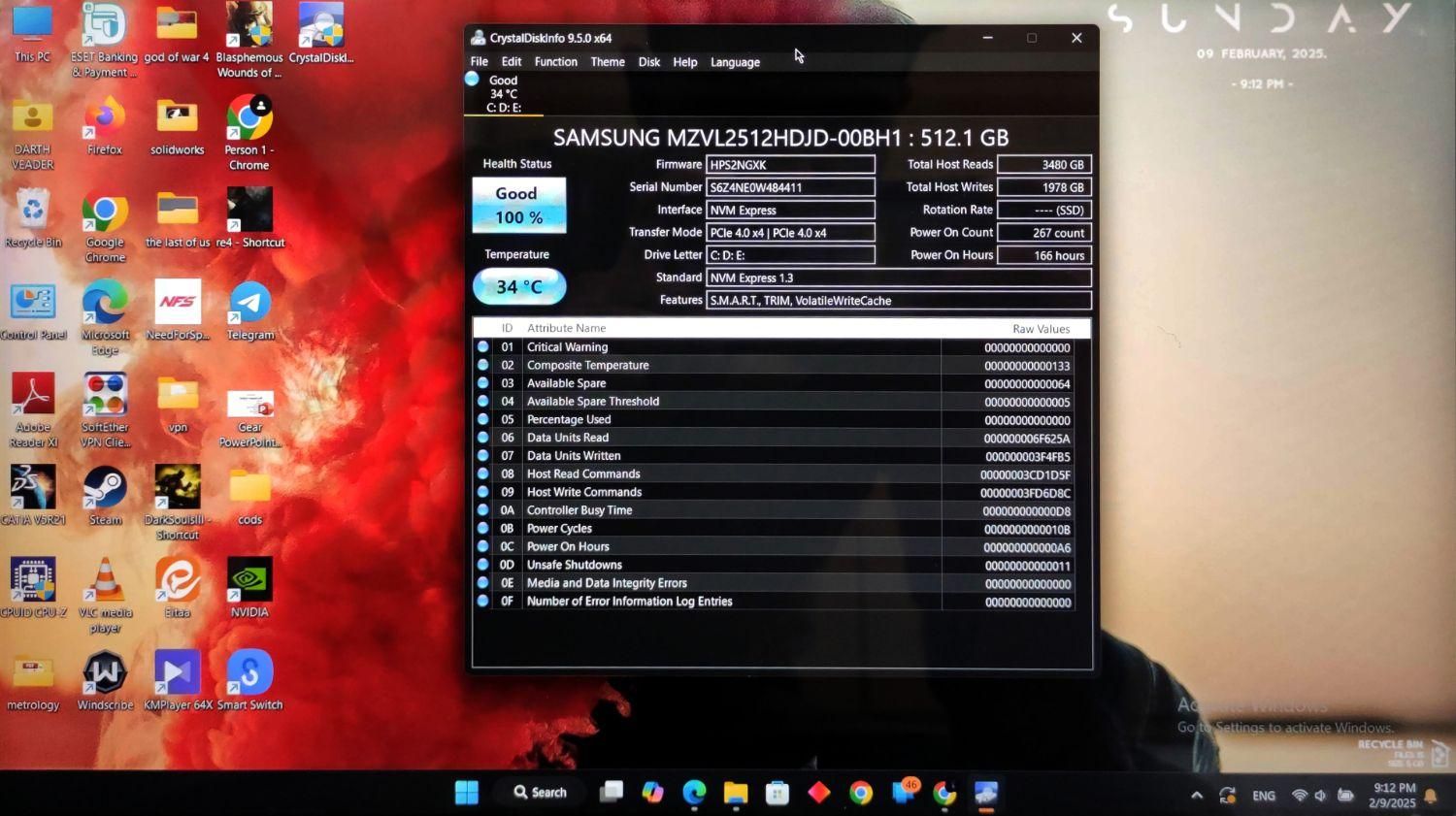
Task: Open the NeedForSpeed desktop icon
Action: click(177, 310)
